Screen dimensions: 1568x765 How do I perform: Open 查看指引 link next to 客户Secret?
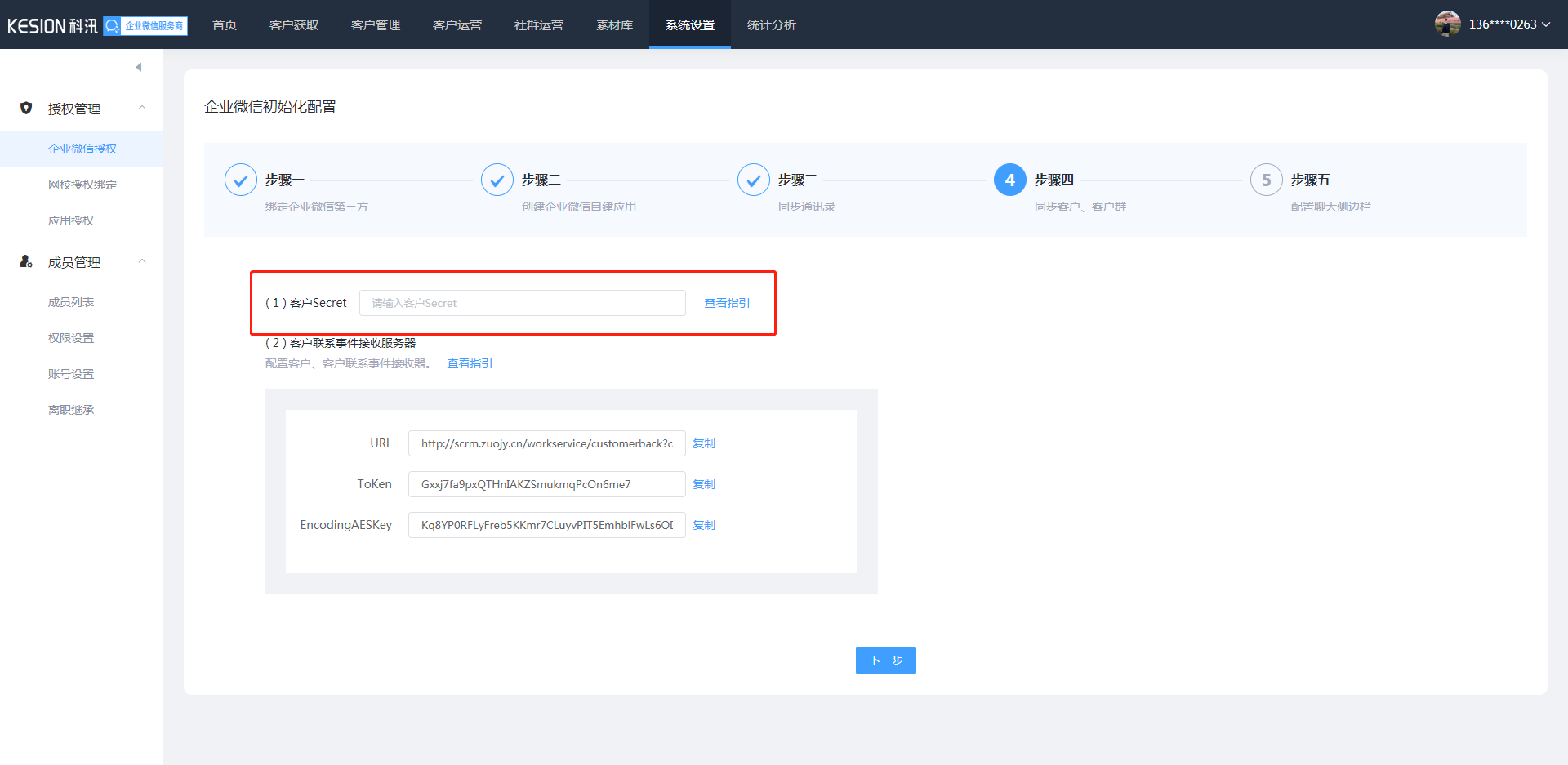click(727, 303)
